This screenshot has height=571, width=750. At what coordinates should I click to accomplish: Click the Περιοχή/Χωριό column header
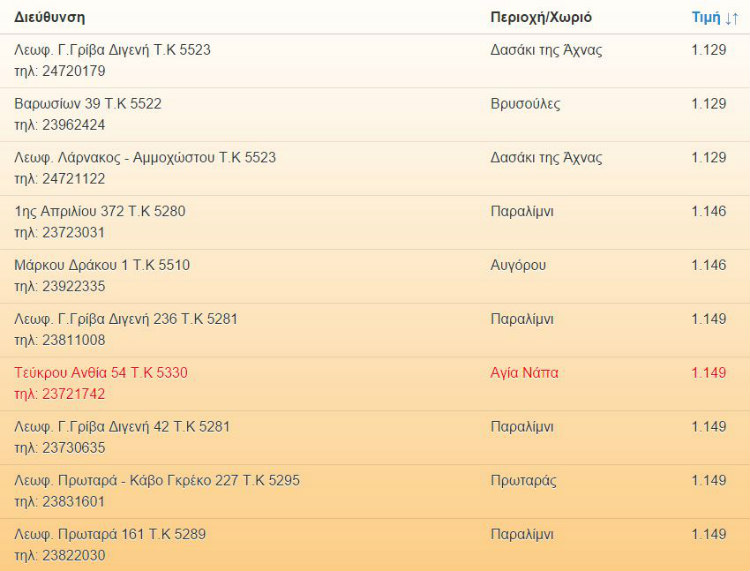click(541, 18)
